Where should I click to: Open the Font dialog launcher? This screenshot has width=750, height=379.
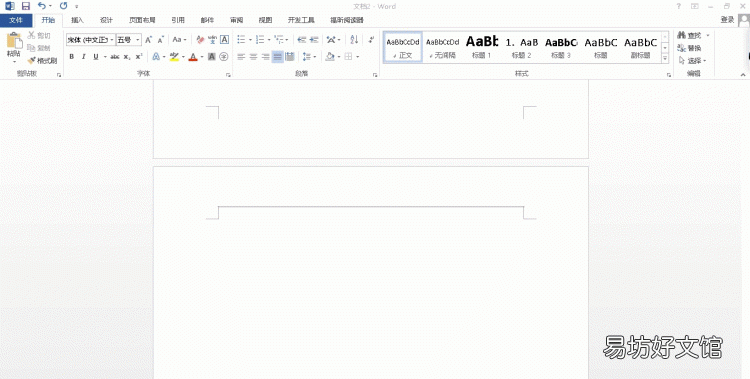point(228,75)
